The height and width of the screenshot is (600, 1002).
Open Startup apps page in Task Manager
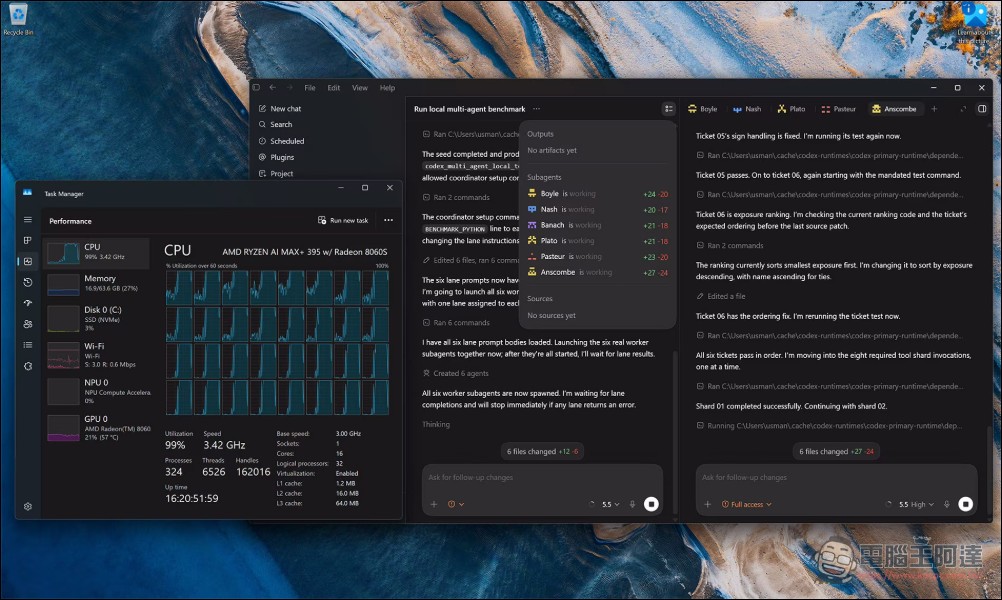click(x=27, y=303)
